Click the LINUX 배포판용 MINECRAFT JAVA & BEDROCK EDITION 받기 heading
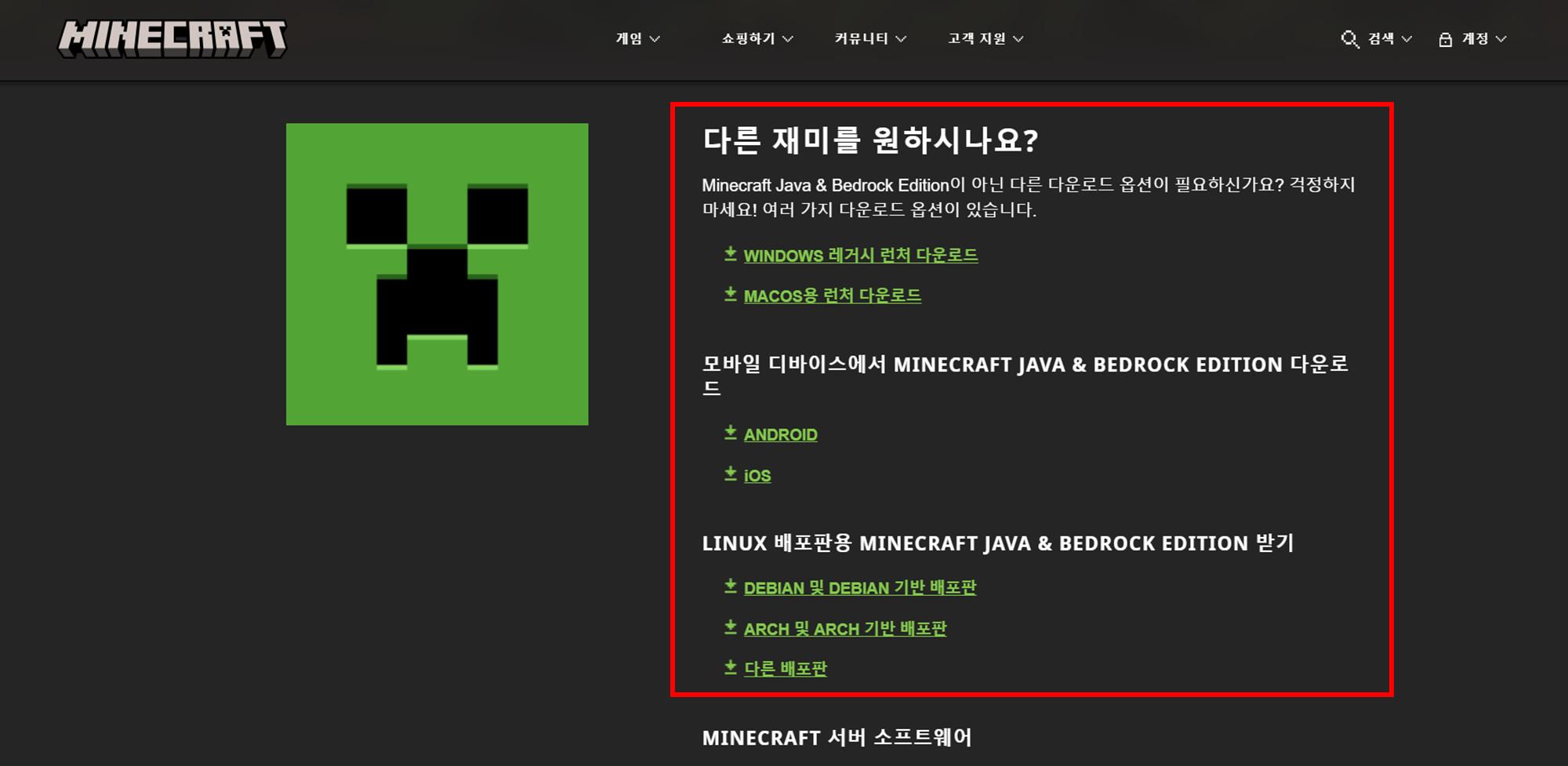The width and height of the screenshot is (1568, 766). pyautogui.click(x=998, y=543)
